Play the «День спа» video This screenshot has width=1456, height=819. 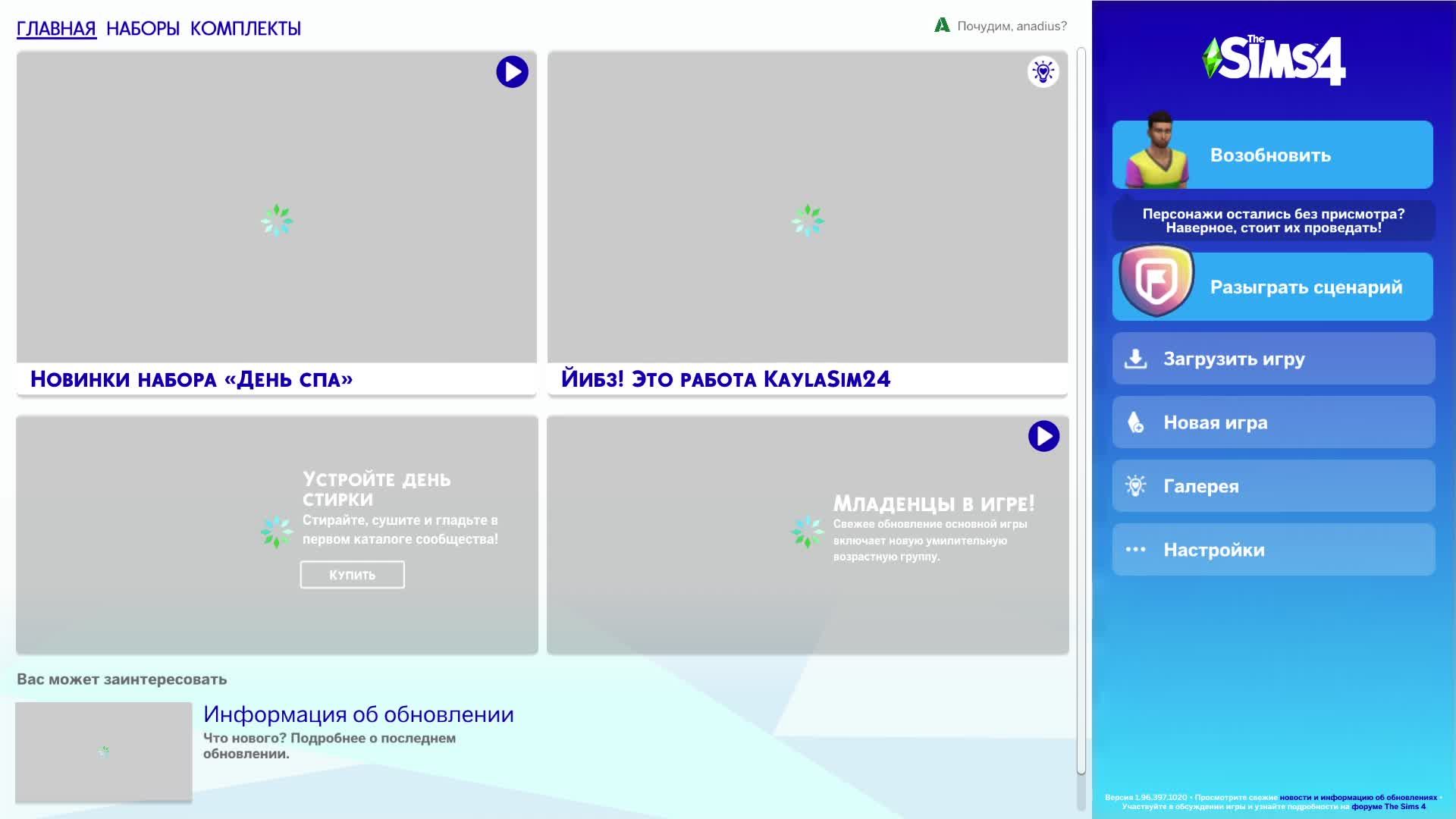pos(512,72)
